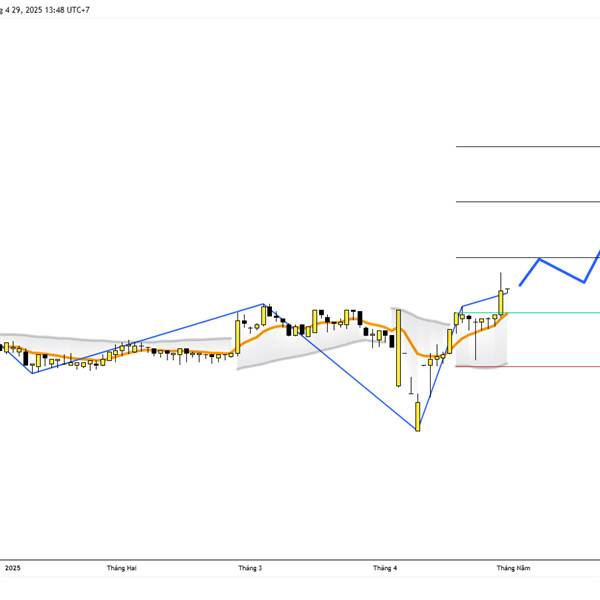This screenshot has width=600, height=600.
Task: Click the "2025" year label on time axis
Action: [13, 568]
